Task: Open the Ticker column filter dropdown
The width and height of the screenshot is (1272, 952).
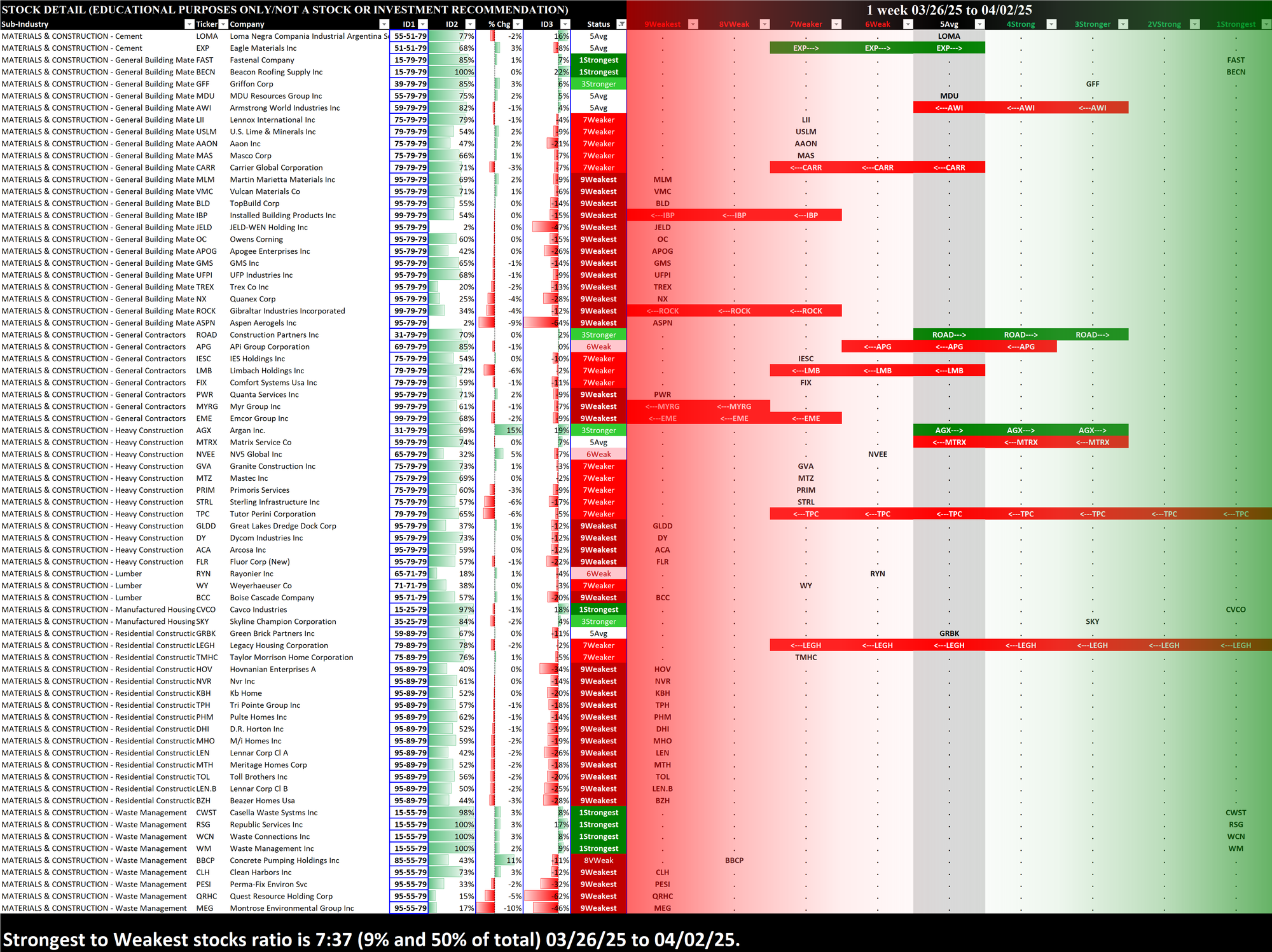Action: click(x=223, y=24)
